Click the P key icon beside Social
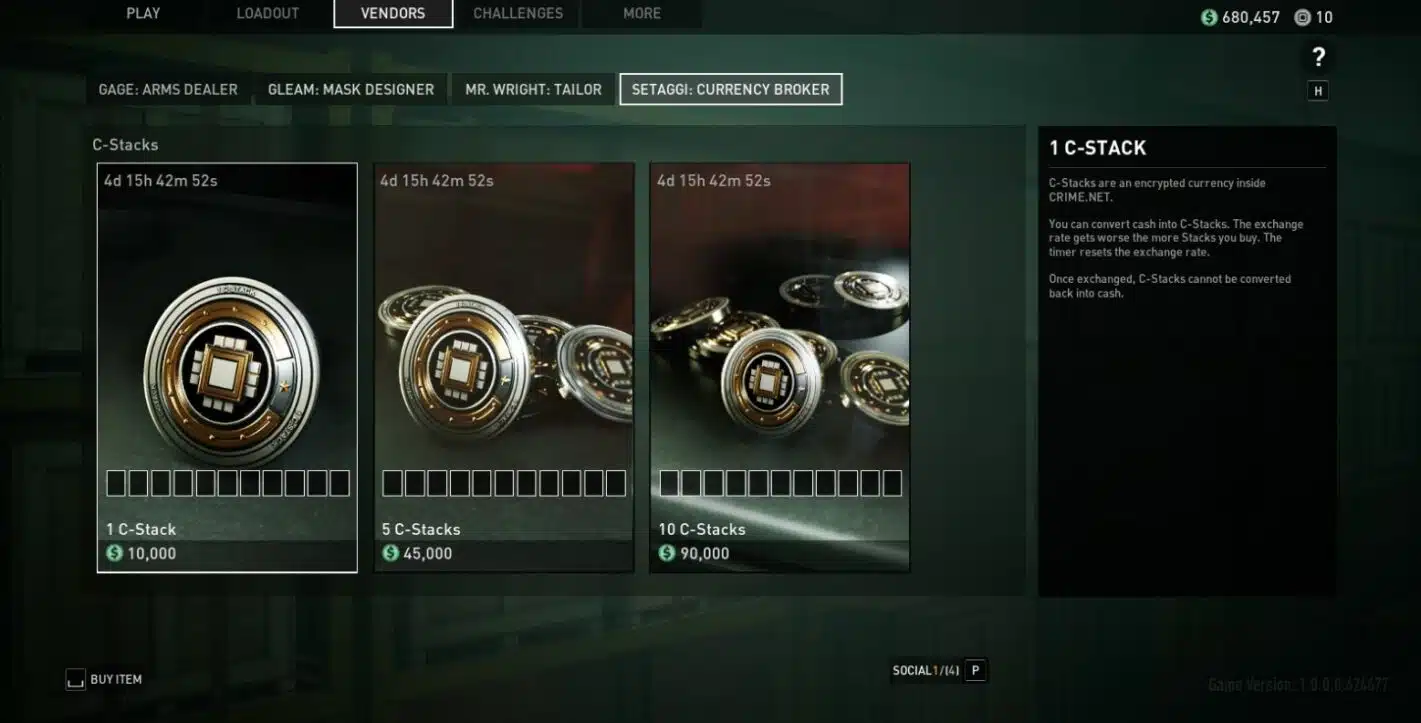1421x723 pixels. (976, 670)
